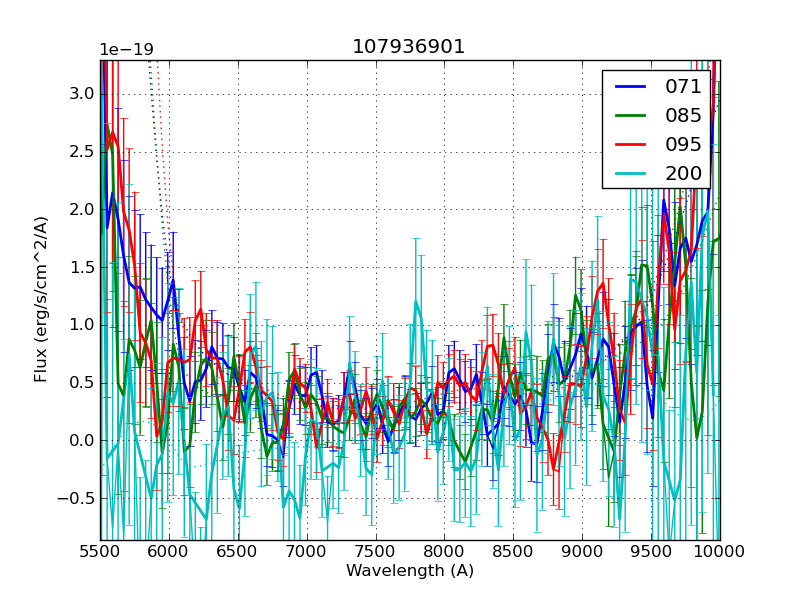Screen dimensions: 800x600
Task: Click the 1.5 y-axis tick label
Action: [81, 267]
